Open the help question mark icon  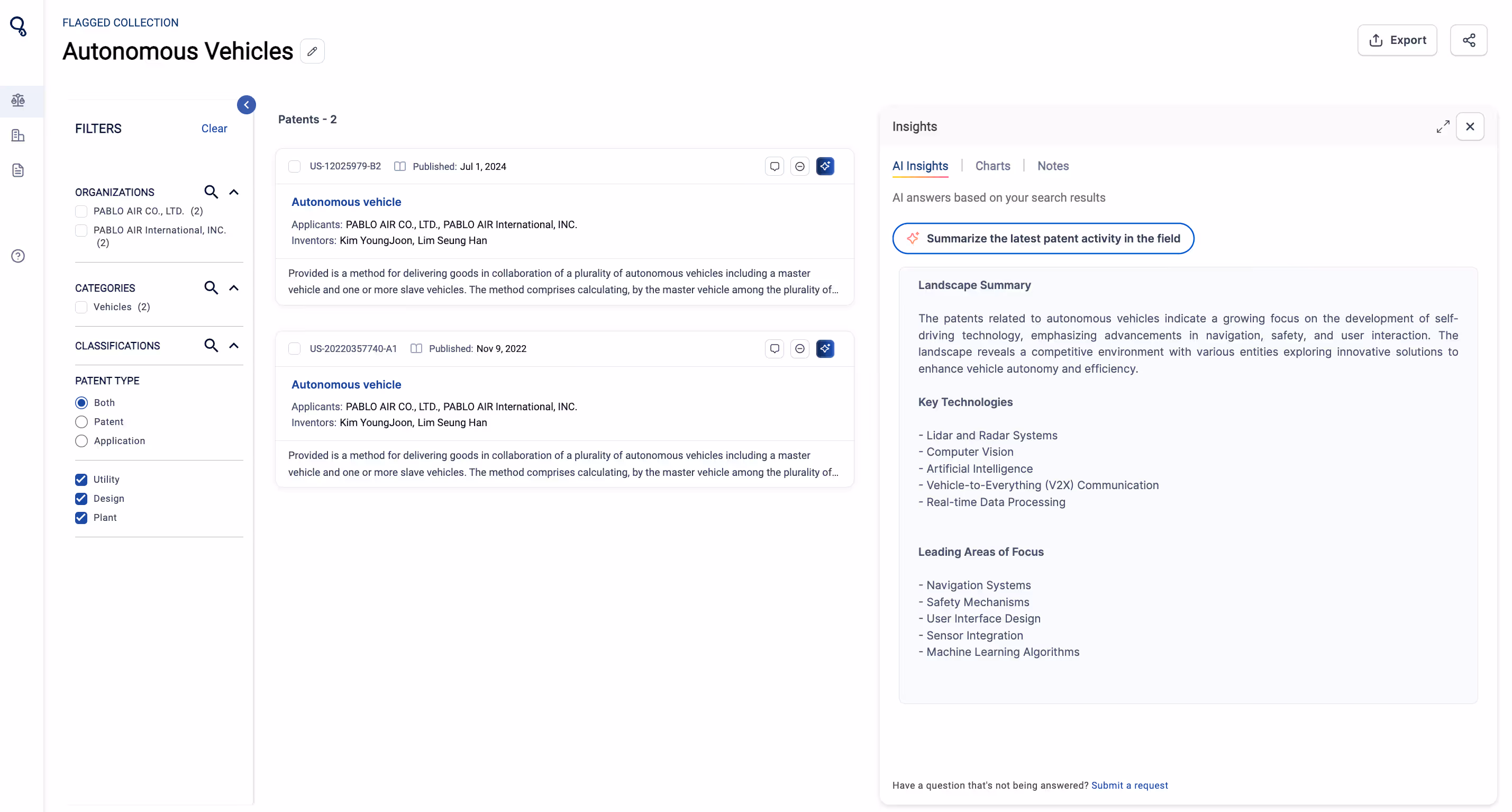pos(18,256)
